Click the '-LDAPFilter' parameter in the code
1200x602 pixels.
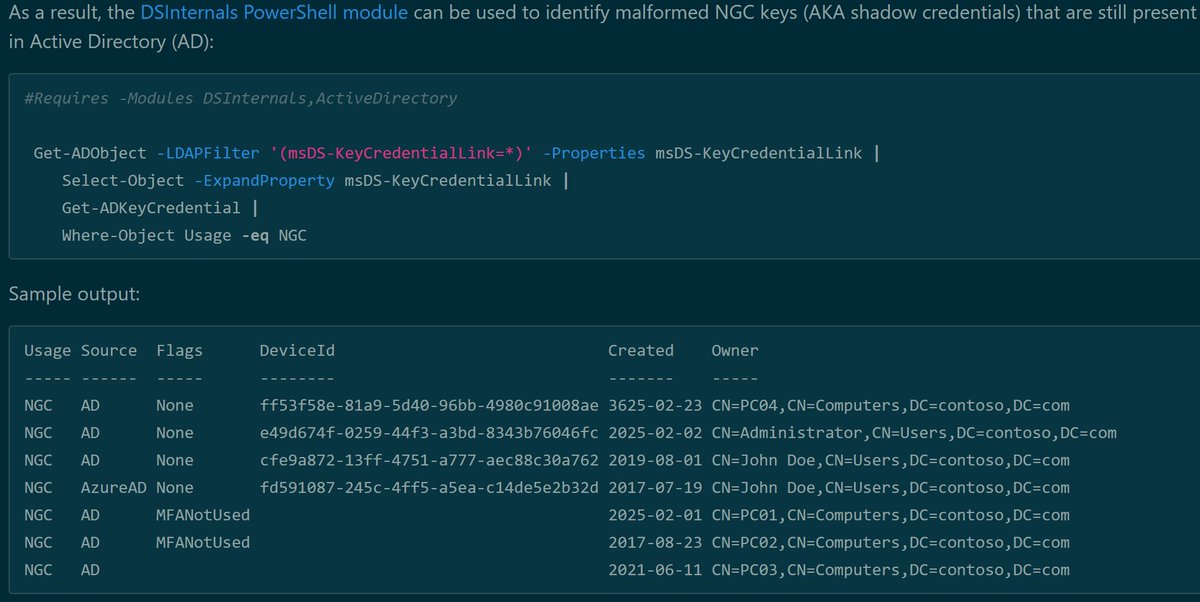pyautogui.click(x=208, y=153)
